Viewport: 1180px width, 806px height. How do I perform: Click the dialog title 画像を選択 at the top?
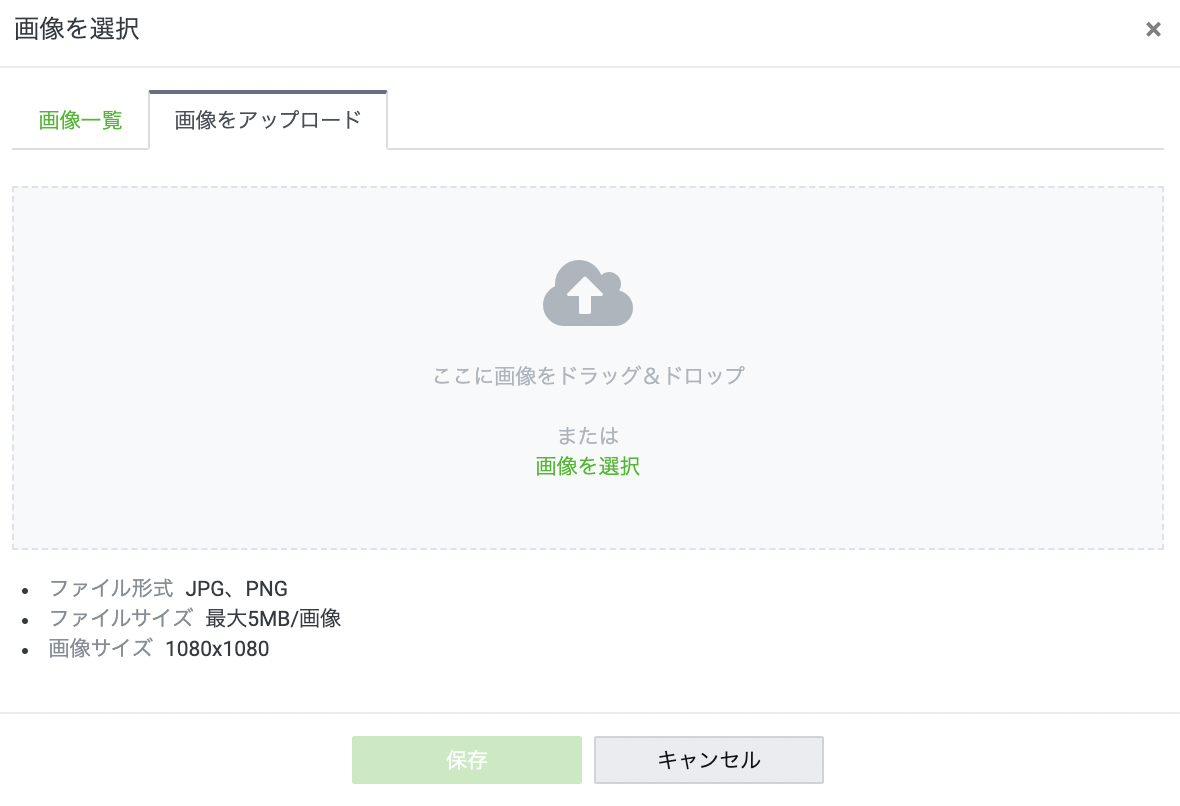(x=77, y=29)
